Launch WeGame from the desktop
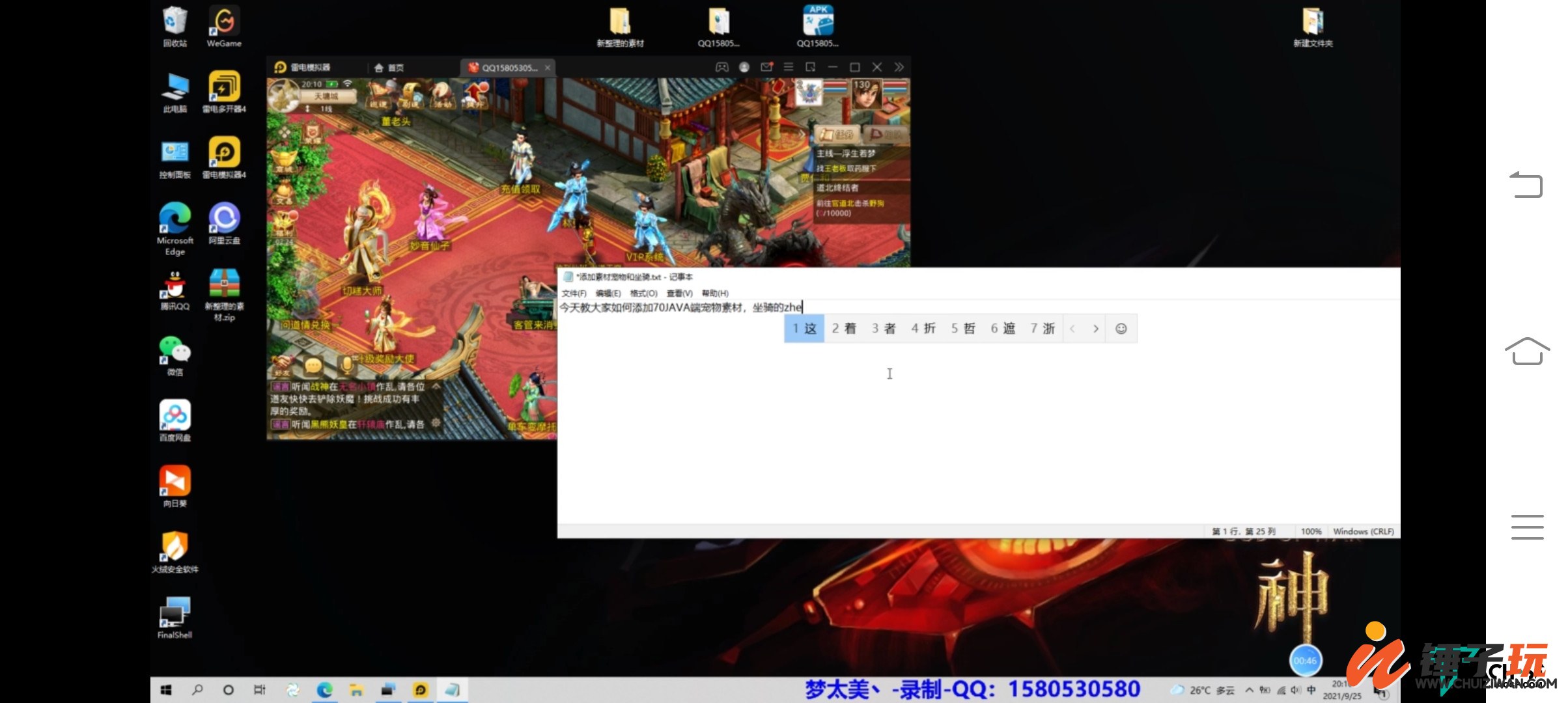This screenshot has height=703, width=1568. click(224, 27)
